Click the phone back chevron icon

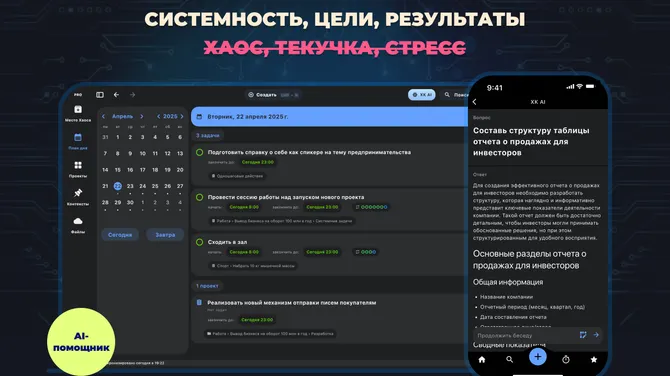click(x=475, y=102)
